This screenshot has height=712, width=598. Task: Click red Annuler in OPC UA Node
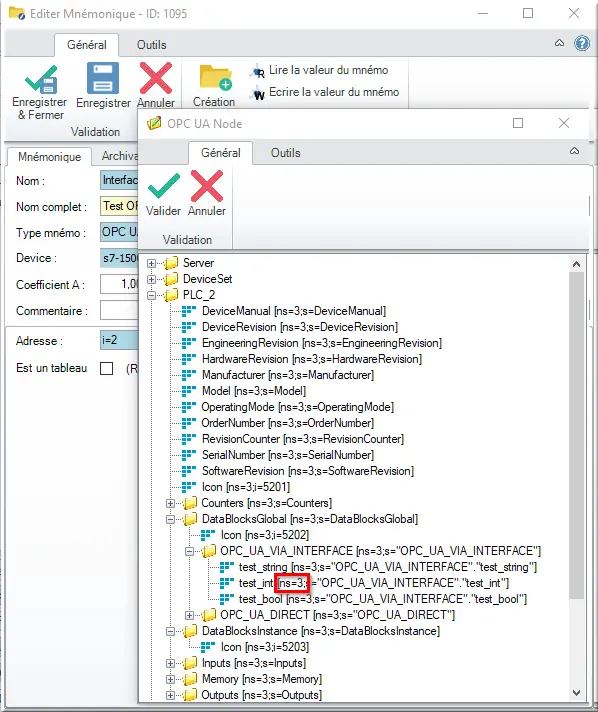click(x=207, y=186)
